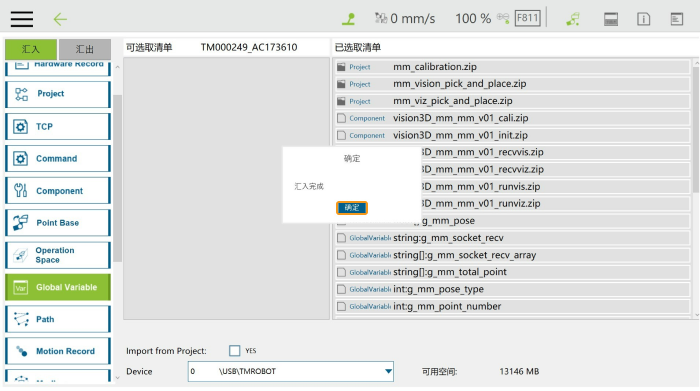700x391 pixels.
Task: Confirm the dialog with 确定 button
Action: [x=352, y=208]
